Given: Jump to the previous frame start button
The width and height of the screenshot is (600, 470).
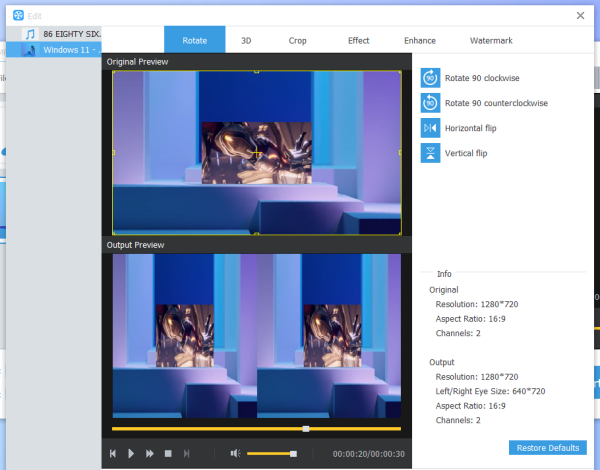Looking at the screenshot, I should [113, 454].
